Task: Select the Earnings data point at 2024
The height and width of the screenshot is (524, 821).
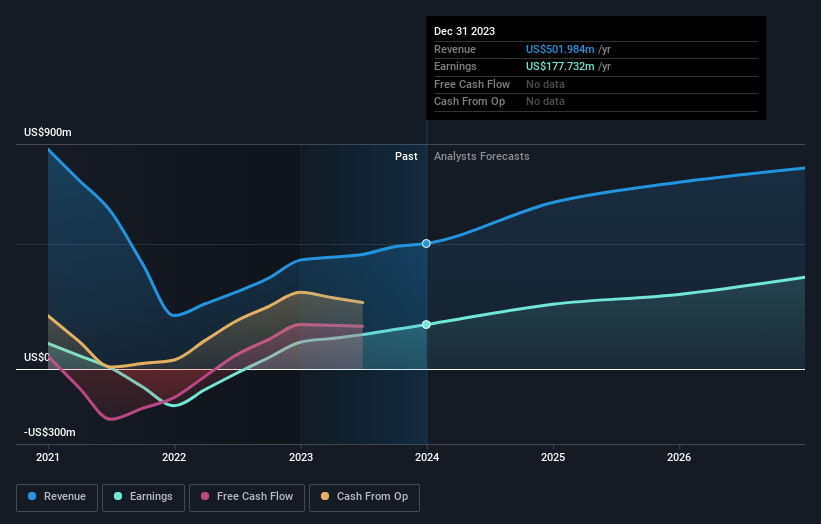Action: (x=426, y=325)
